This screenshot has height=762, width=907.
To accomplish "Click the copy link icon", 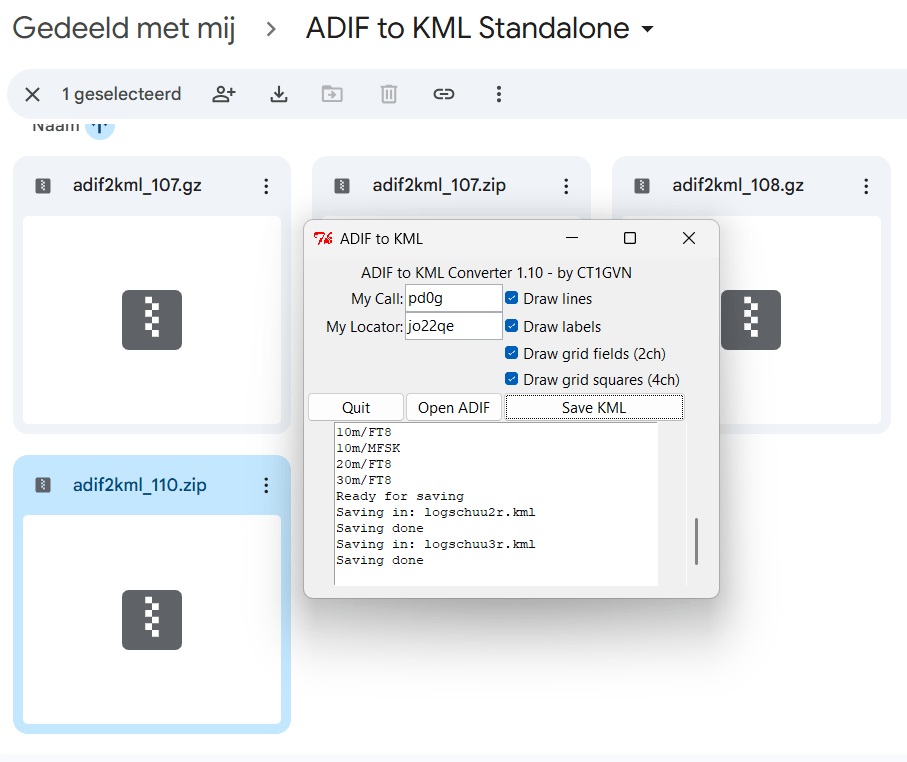I will coord(444,94).
